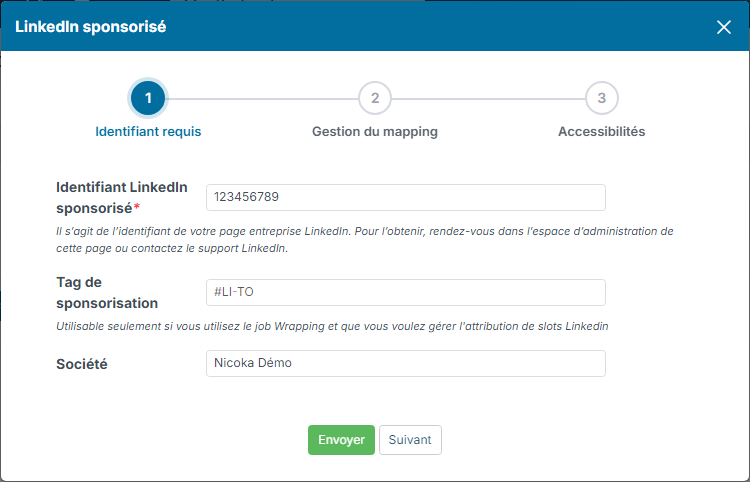Close the LinkedIn sponsorisé dialog

724,27
